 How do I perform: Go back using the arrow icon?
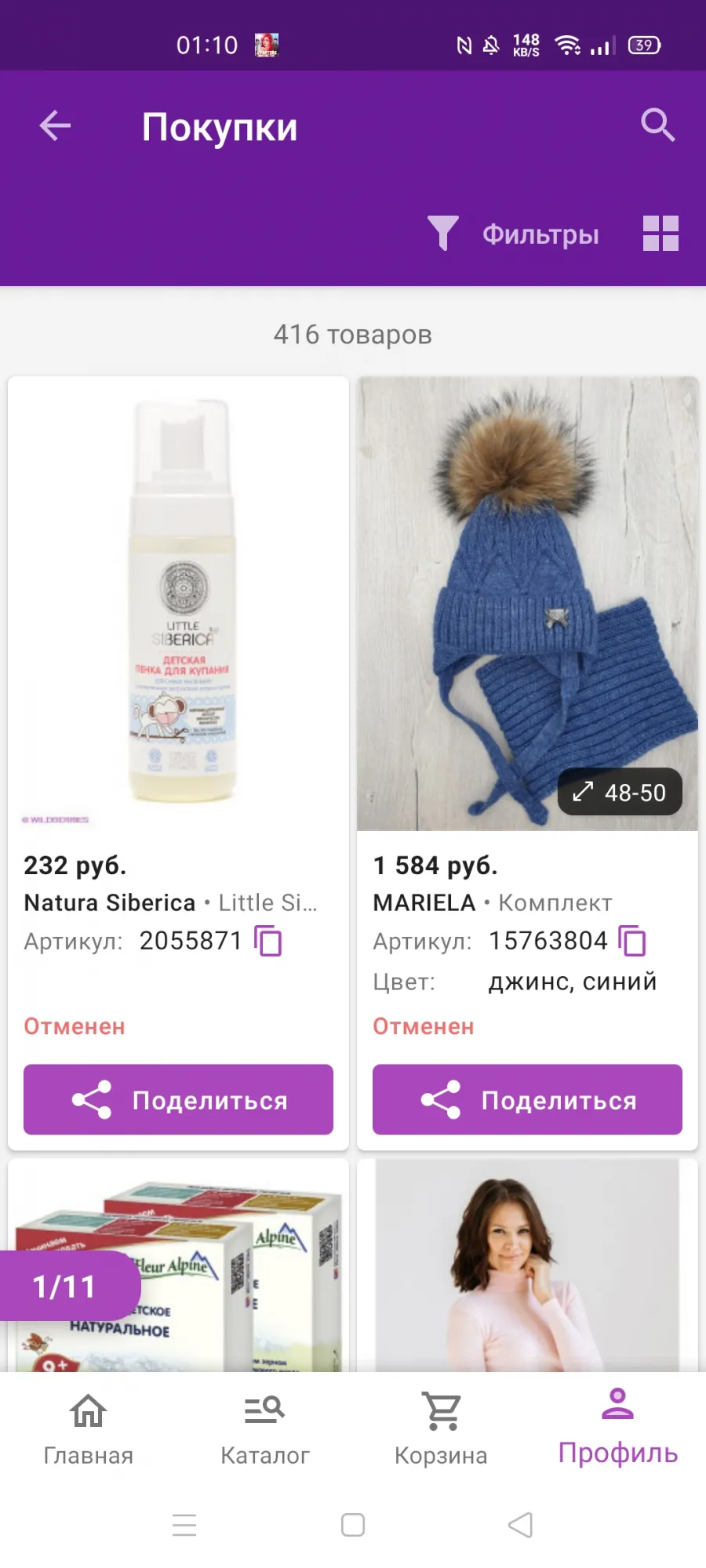(55, 125)
